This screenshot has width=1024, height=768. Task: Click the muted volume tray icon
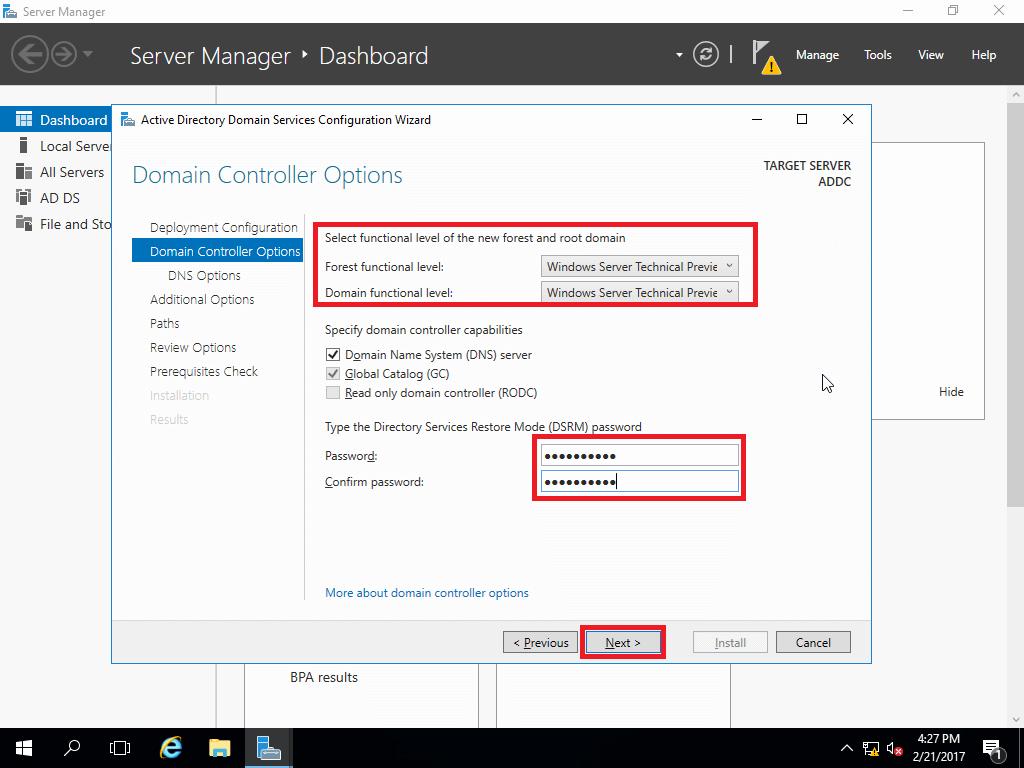click(894, 748)
